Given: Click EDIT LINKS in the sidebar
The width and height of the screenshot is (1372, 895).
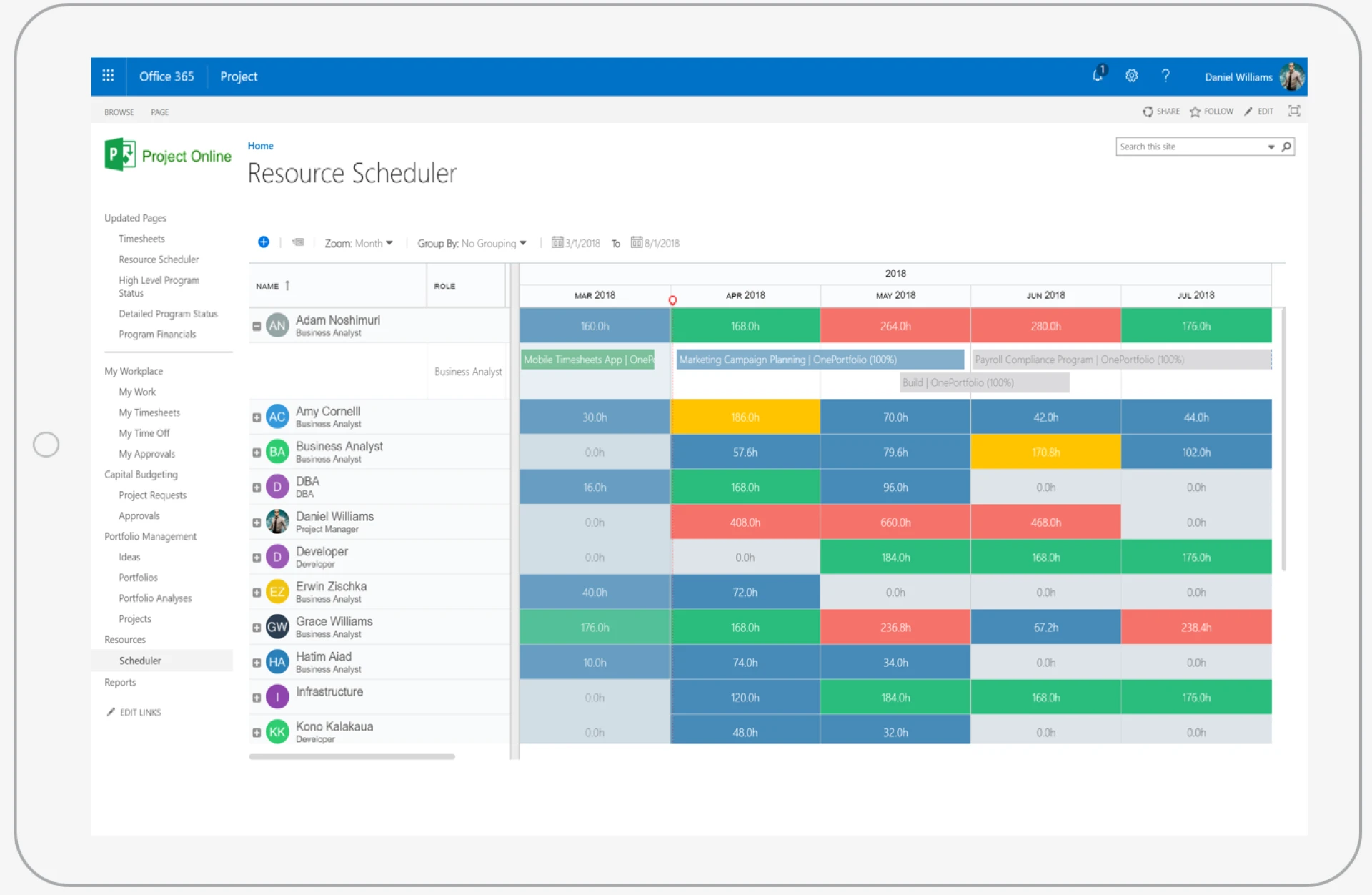Looking at the screenshot, I should click(139, 712).
